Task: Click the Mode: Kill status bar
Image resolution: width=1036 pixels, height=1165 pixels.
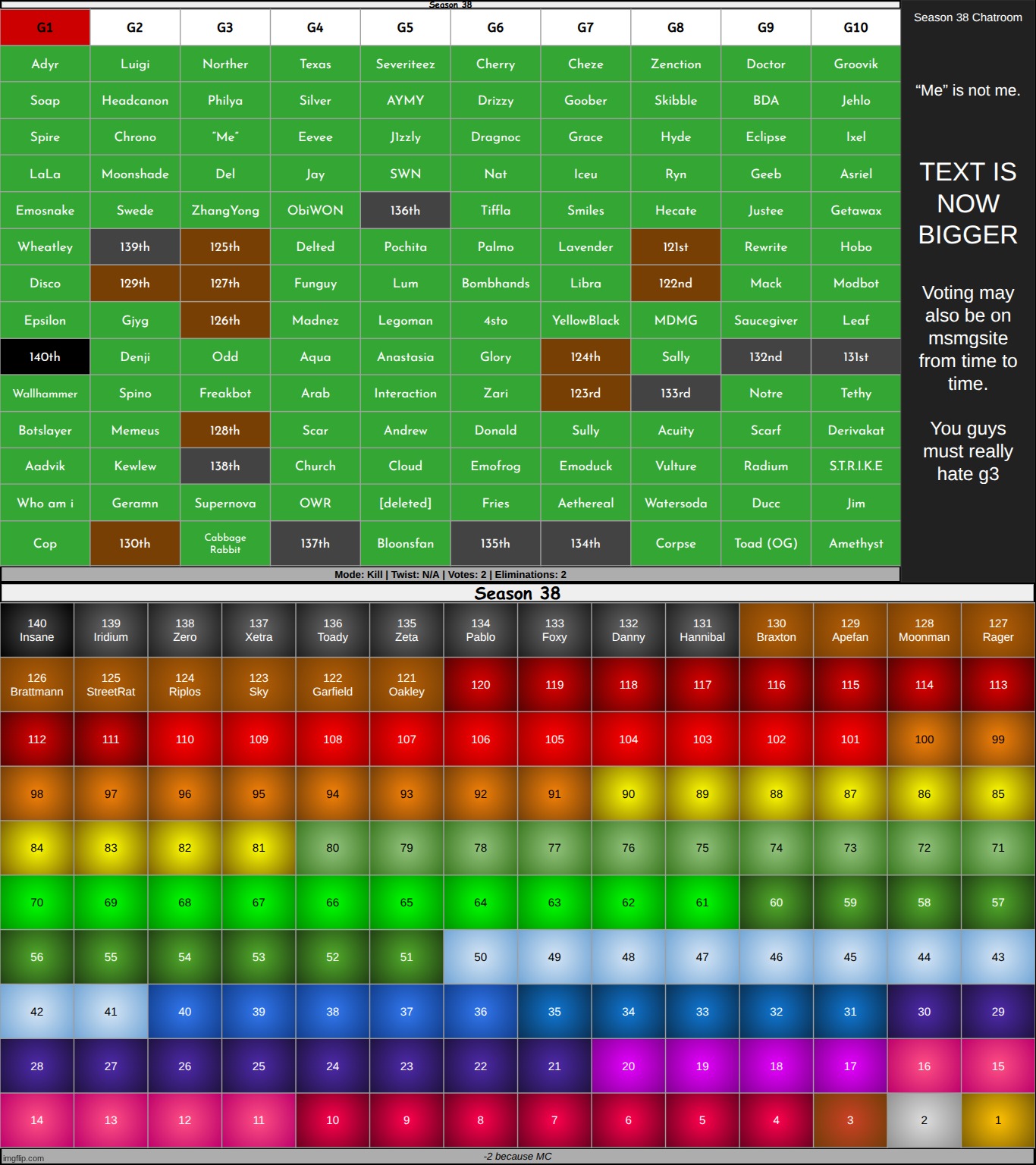Action: pyautogui.click(x=451, y=575)
